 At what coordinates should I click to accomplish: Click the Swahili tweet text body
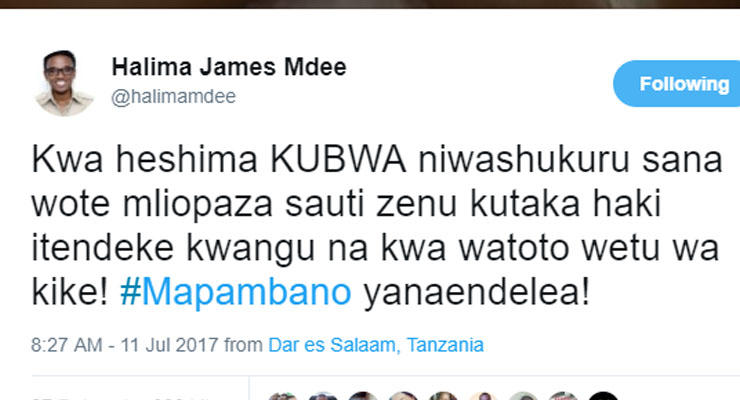377,225
